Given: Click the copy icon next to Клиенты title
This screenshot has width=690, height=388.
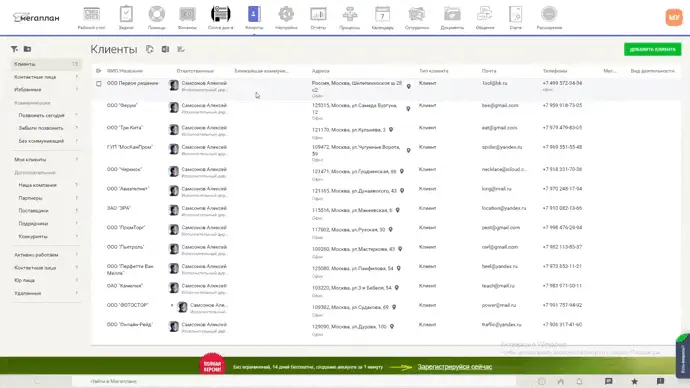Looking at the screenshot, I should [150, 49].
